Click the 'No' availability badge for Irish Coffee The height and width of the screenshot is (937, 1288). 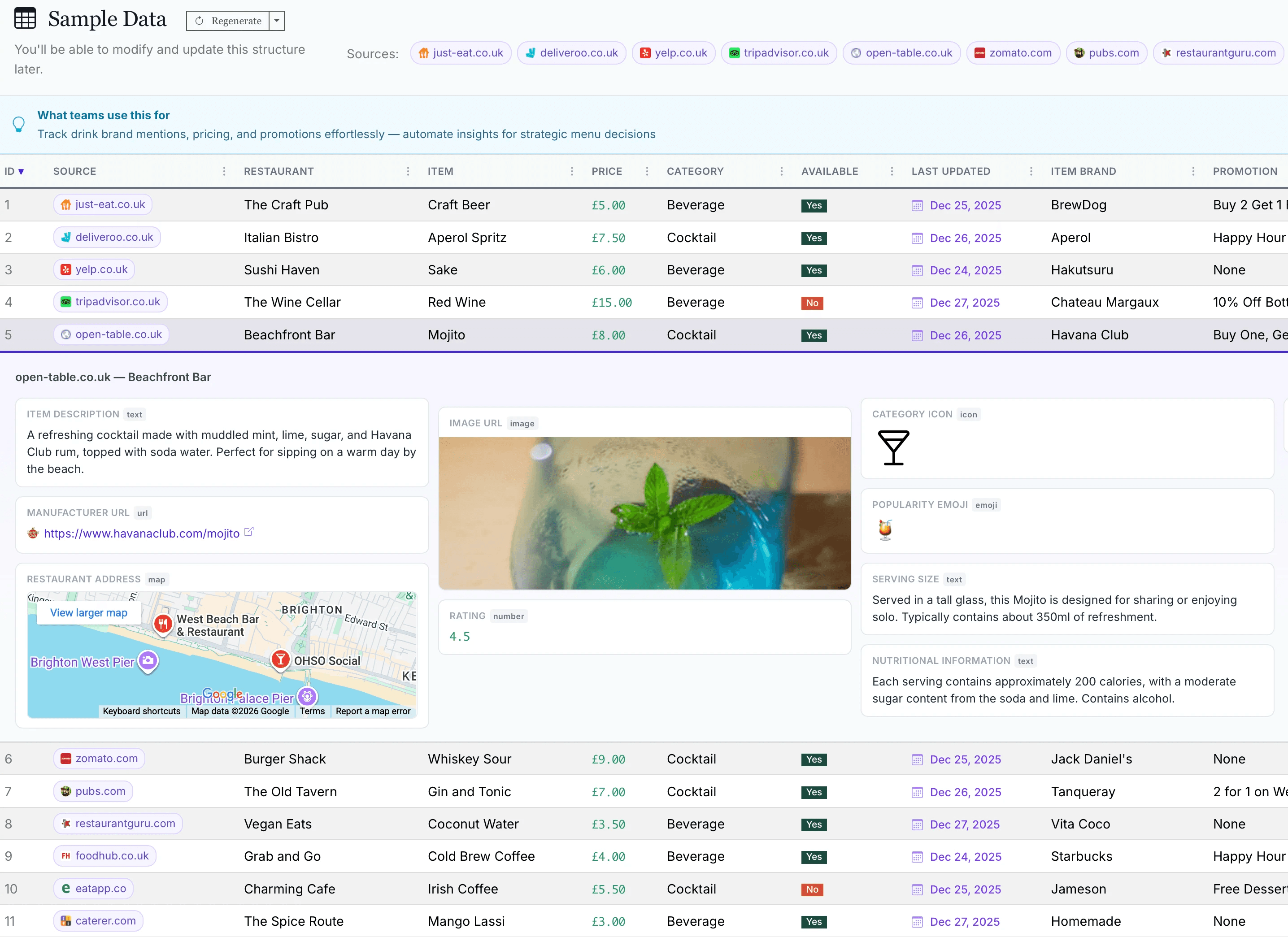pyautogui.click(x=812, y=889)
